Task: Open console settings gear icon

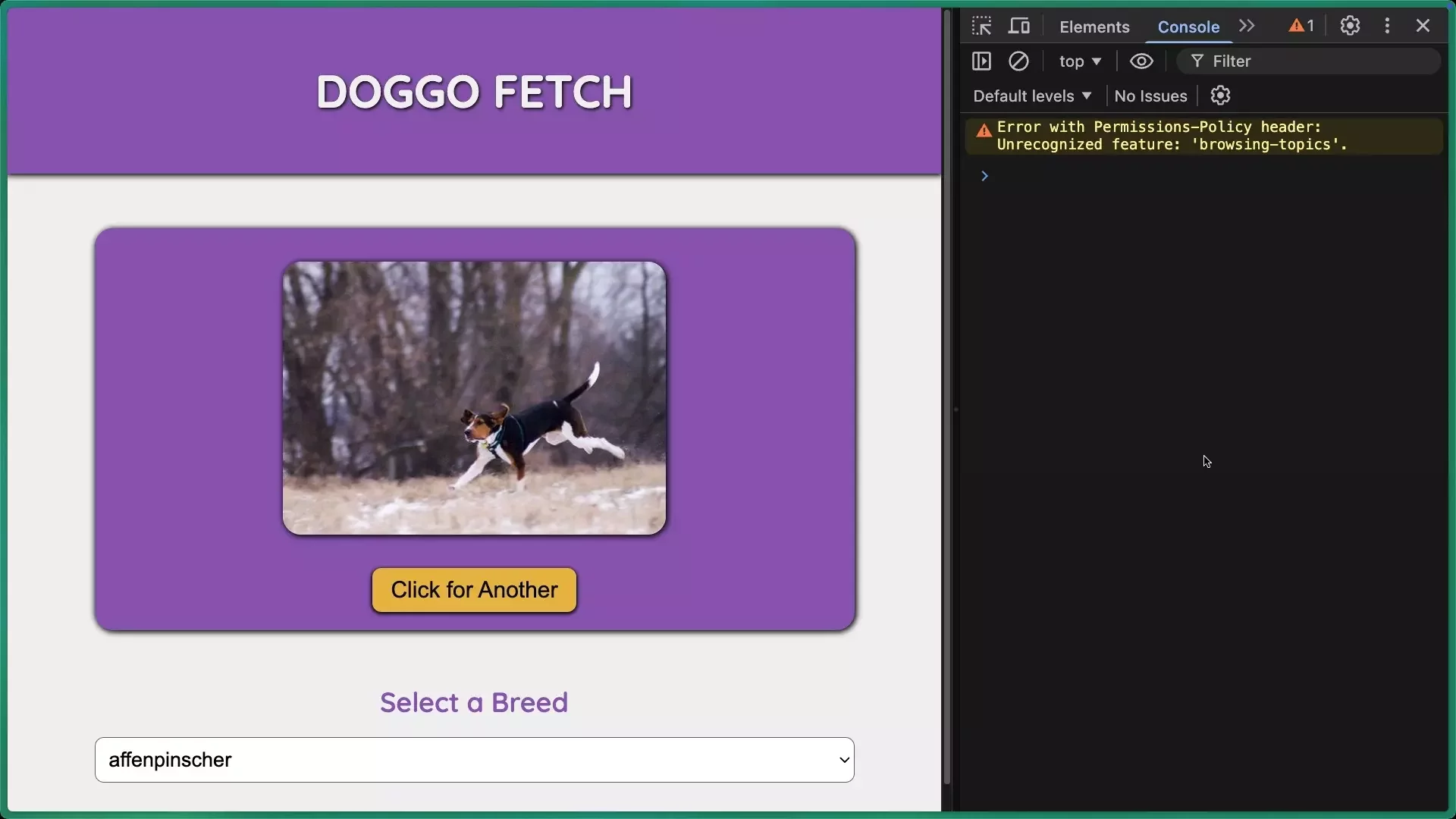Action: point(1220,96)
